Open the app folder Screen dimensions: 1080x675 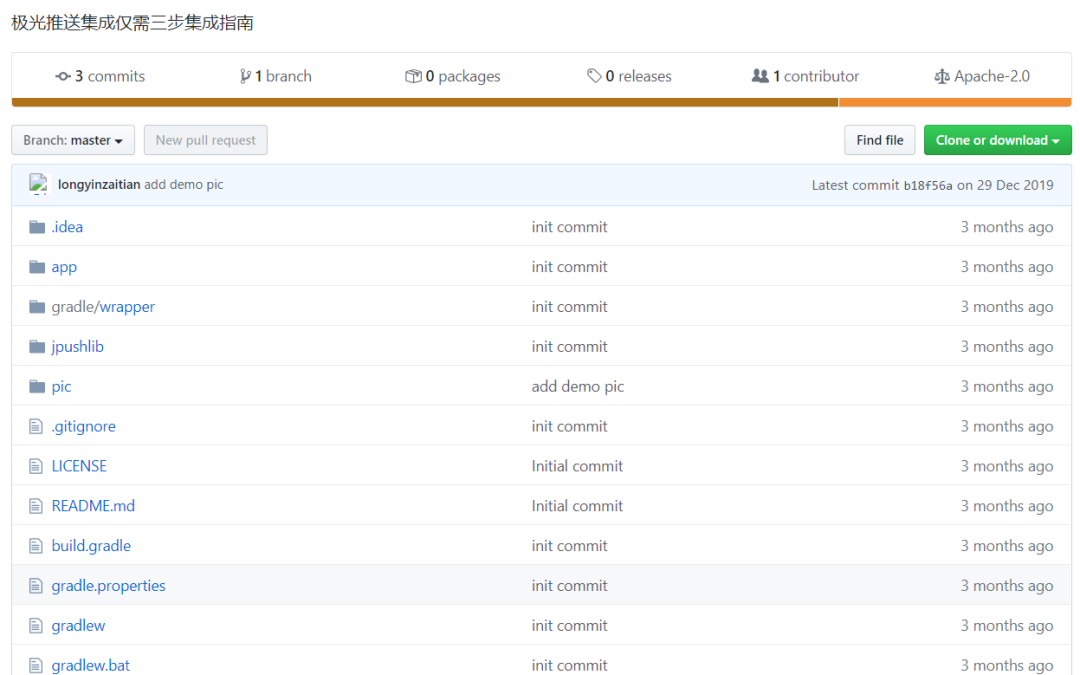pos(64,267)
